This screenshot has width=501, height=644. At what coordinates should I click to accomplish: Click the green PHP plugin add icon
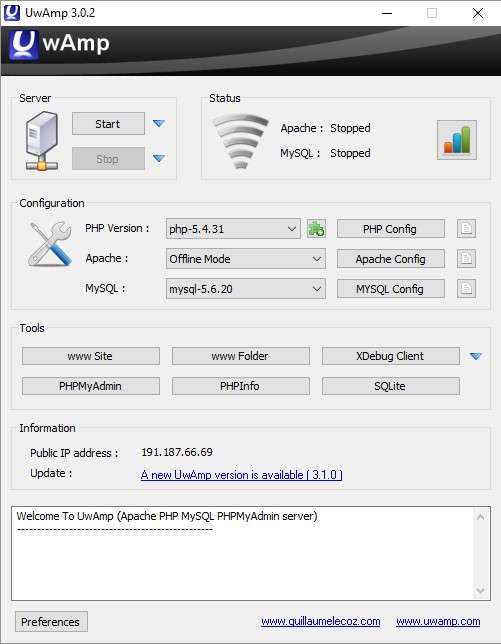pos(316,228)
